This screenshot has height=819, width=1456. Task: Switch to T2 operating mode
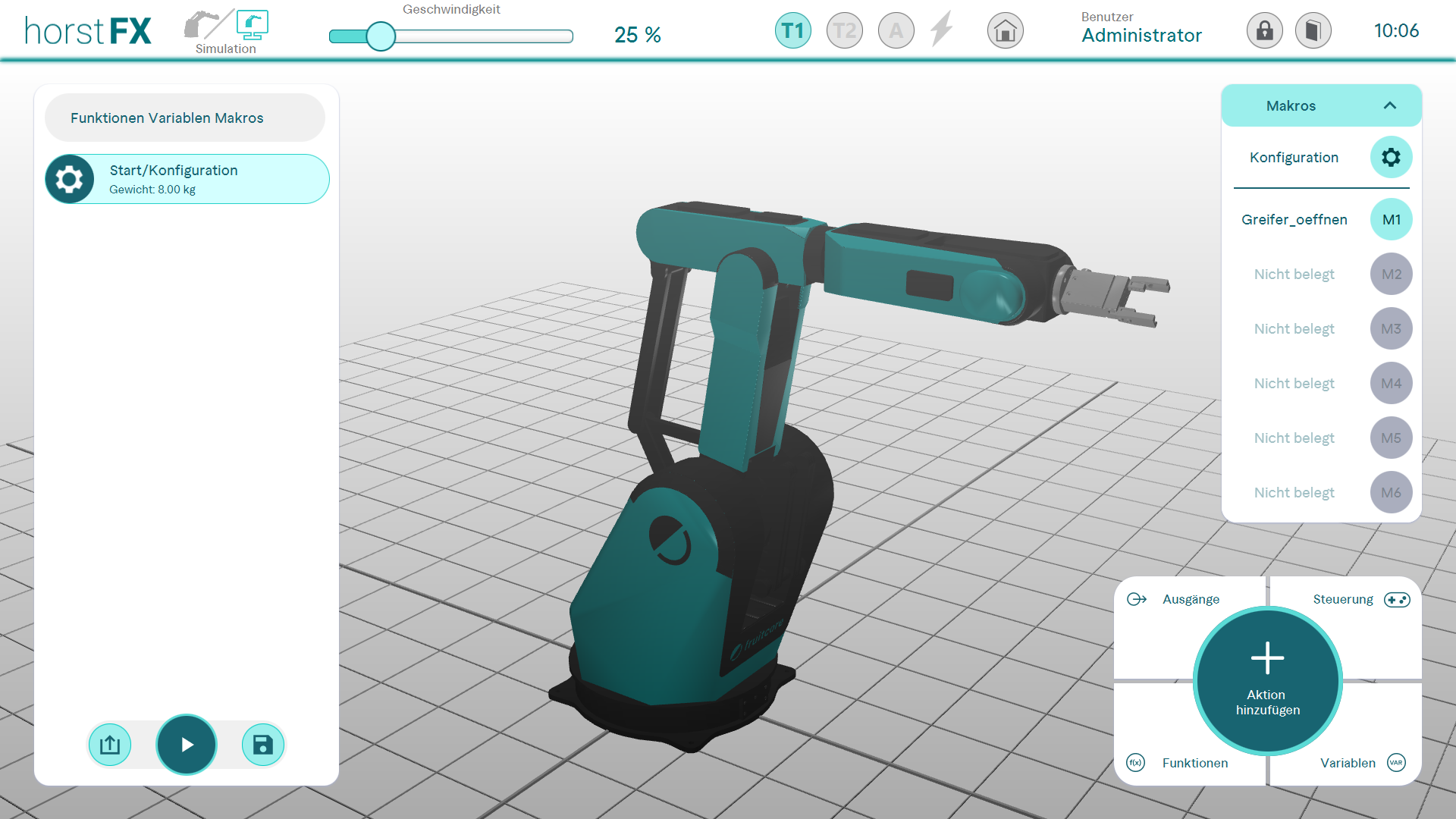(844, 31)
